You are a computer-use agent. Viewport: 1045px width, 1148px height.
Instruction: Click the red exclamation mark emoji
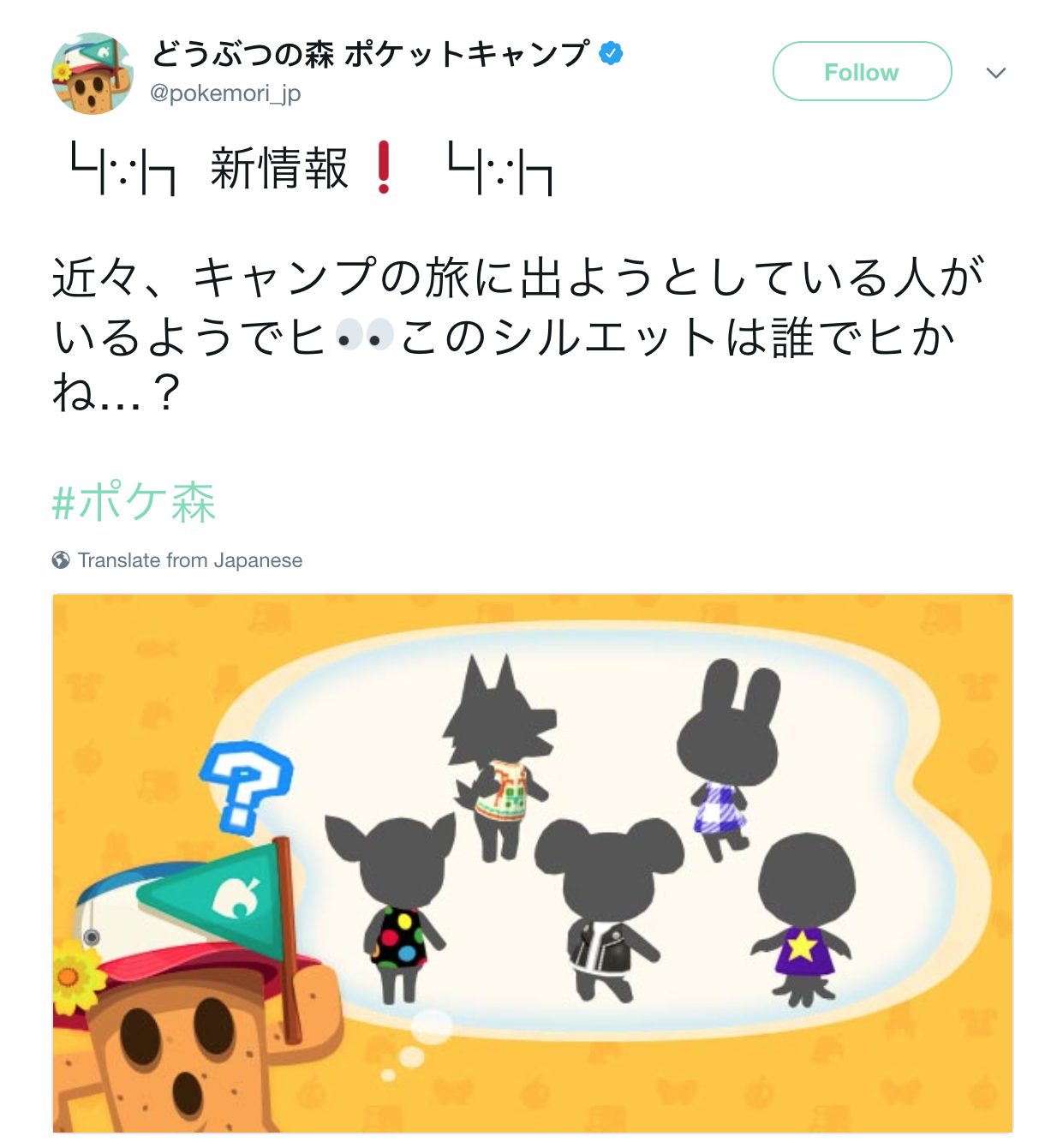pos(384,167)
